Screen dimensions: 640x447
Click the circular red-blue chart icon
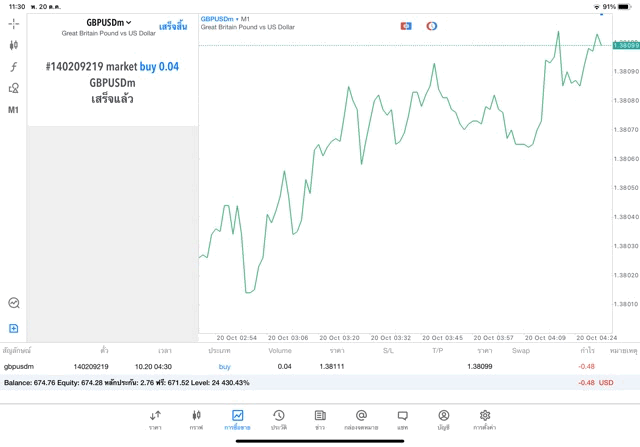[431, 26]
